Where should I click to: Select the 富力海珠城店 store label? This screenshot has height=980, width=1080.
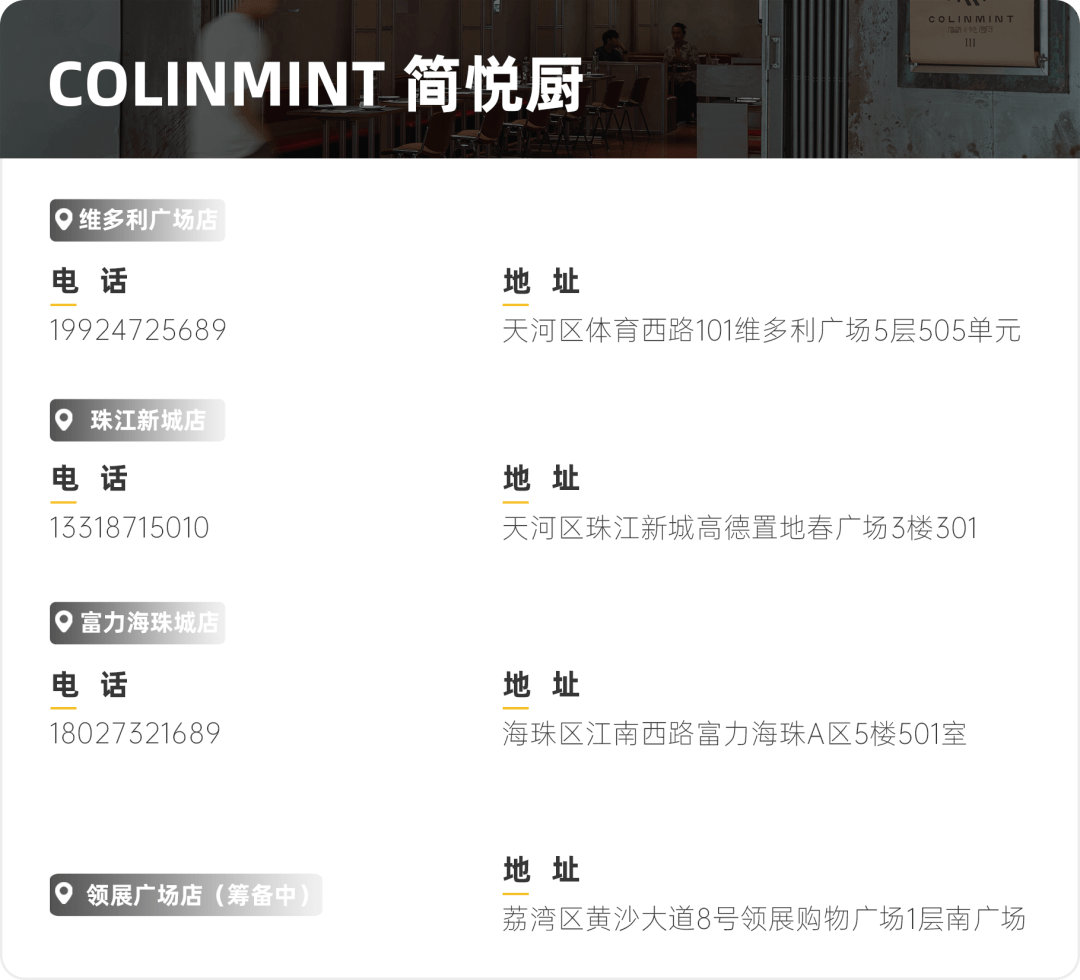pyautogui.click(x=137, y=623)
